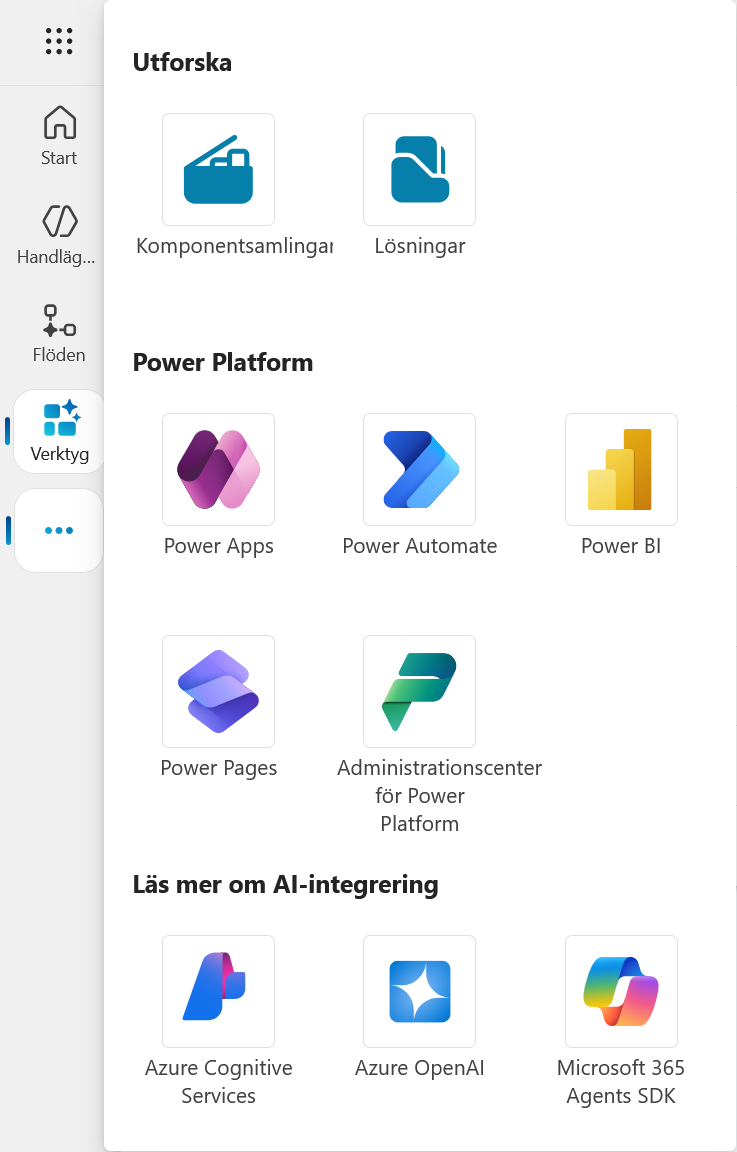Open Administrationscenter för Power Platform icon
This screenshot has height=1152, width=737.
tap(420, 691)
